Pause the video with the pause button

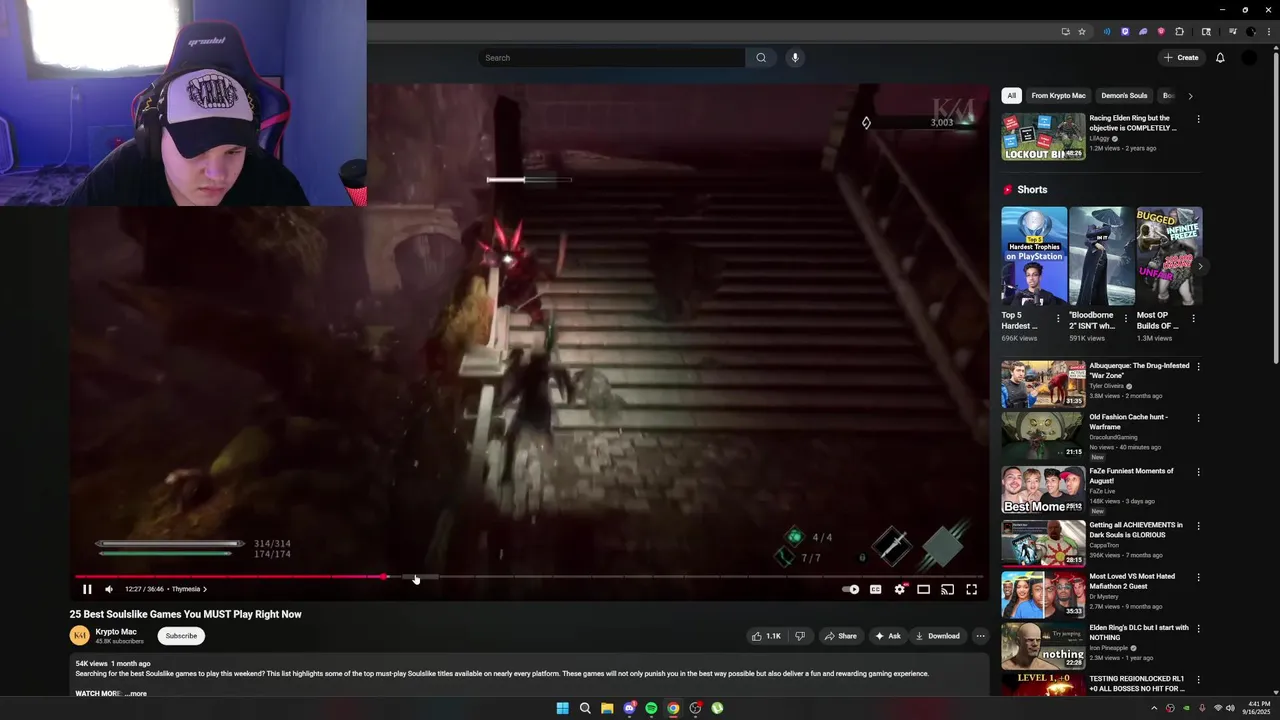87,589
